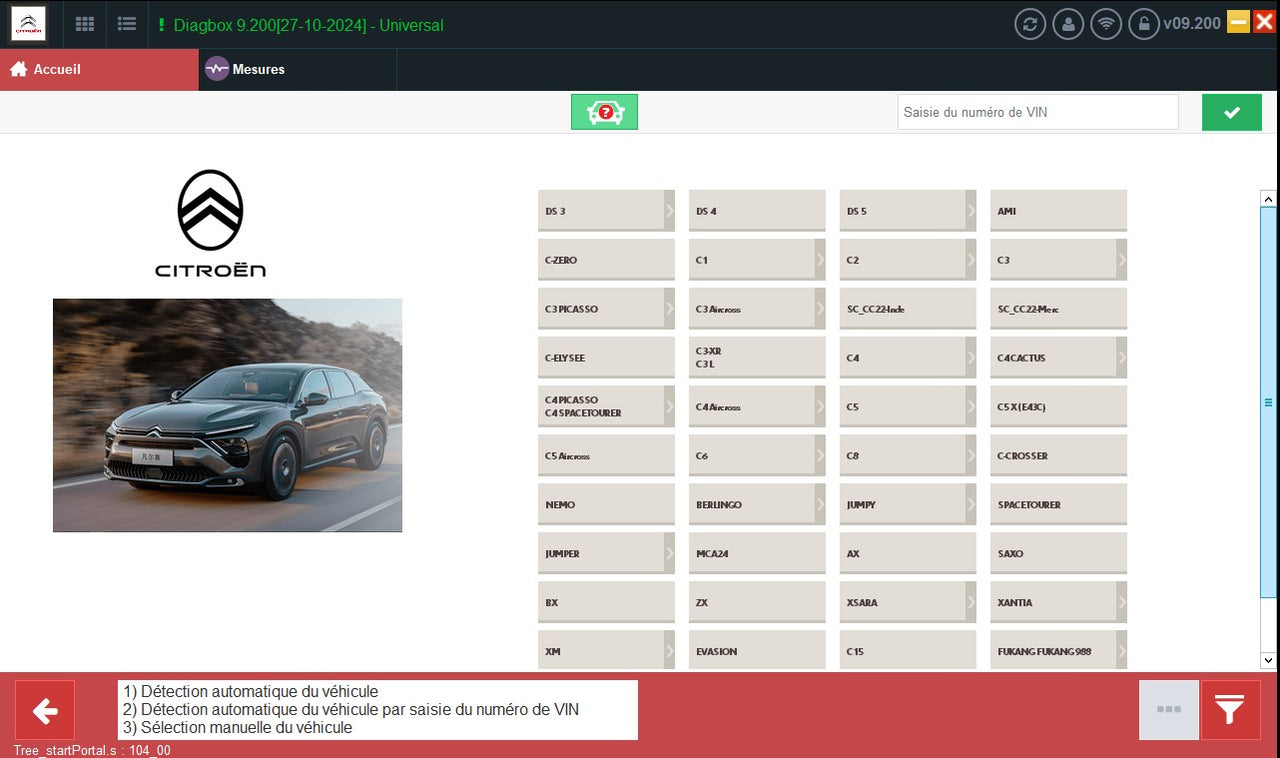This screenshot has height=758, width=1280.
Task: Click the red filter icon at bottom right
Action: point(1231,710)
